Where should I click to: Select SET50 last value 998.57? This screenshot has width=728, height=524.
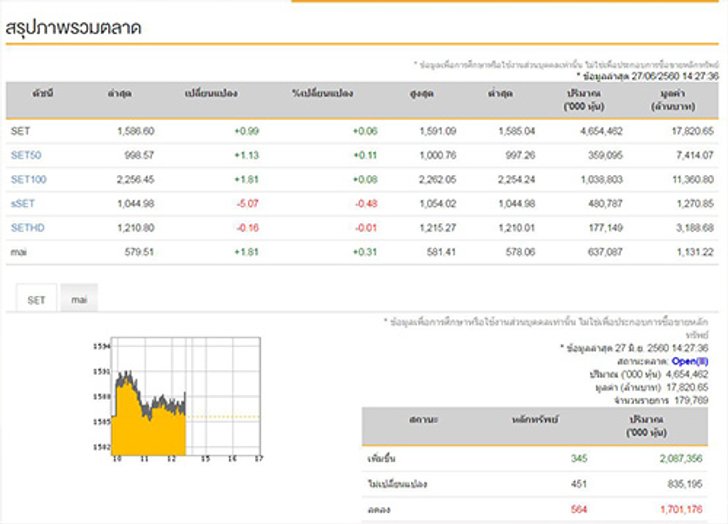click(x=139, y=155)
